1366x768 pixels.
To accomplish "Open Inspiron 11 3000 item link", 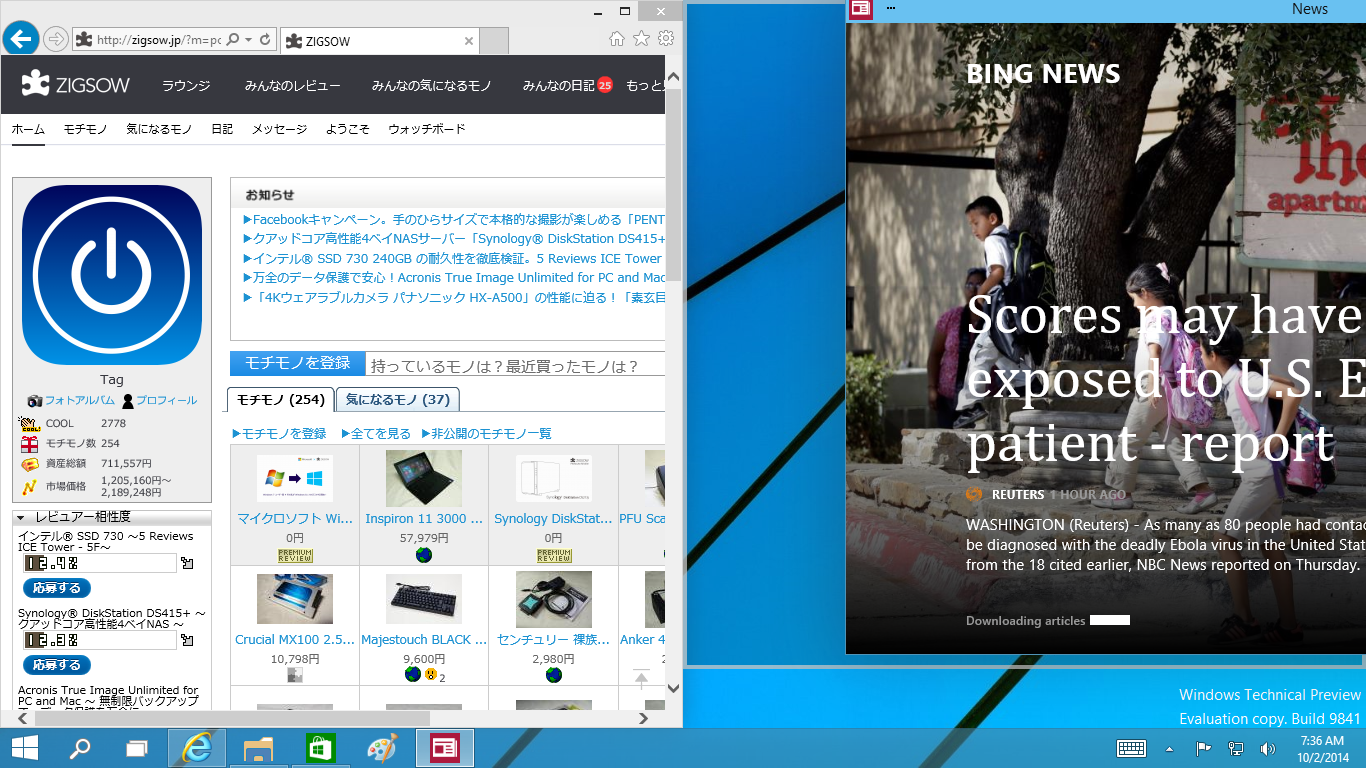I will (424, 519).
